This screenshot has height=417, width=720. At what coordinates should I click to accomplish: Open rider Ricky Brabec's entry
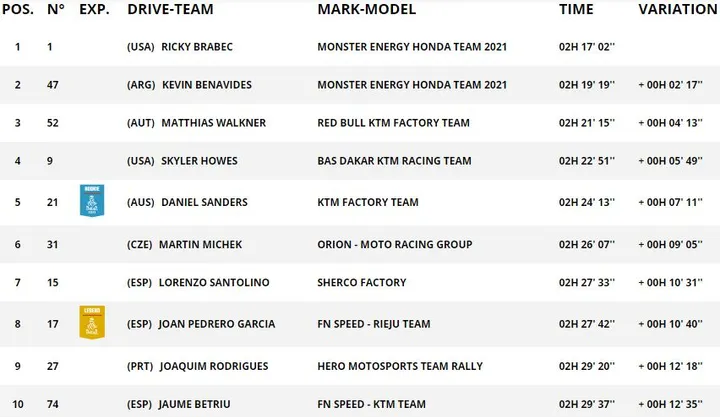(197, 47)
